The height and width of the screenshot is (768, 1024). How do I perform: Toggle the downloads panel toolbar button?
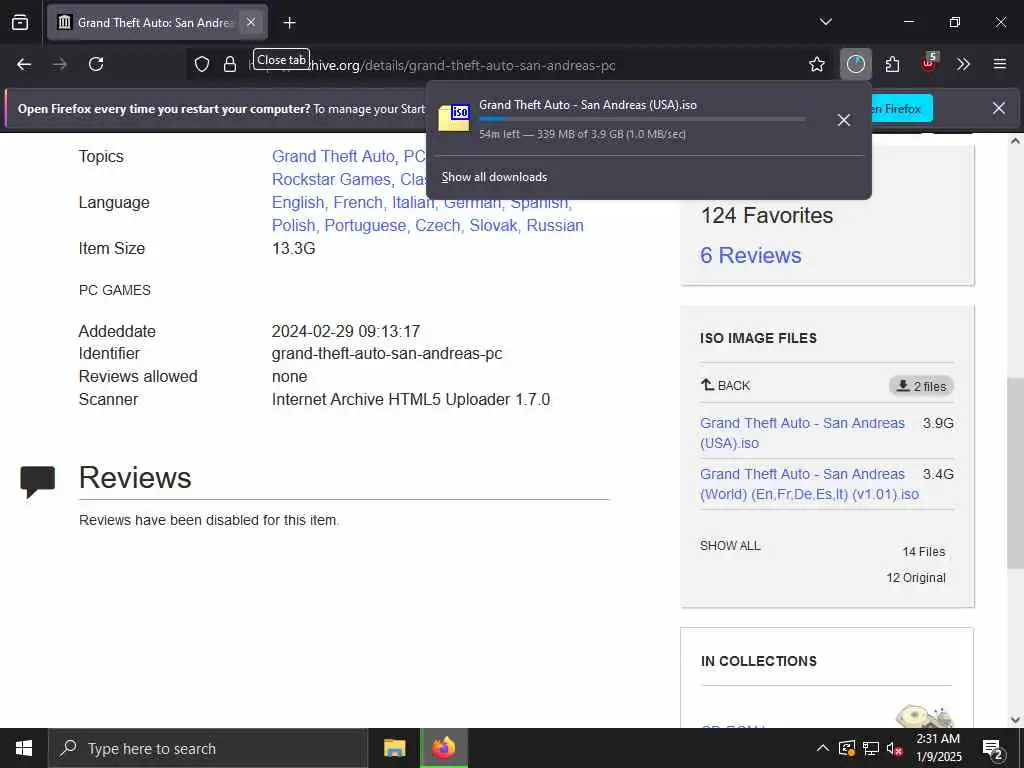[x=856, y=64]
